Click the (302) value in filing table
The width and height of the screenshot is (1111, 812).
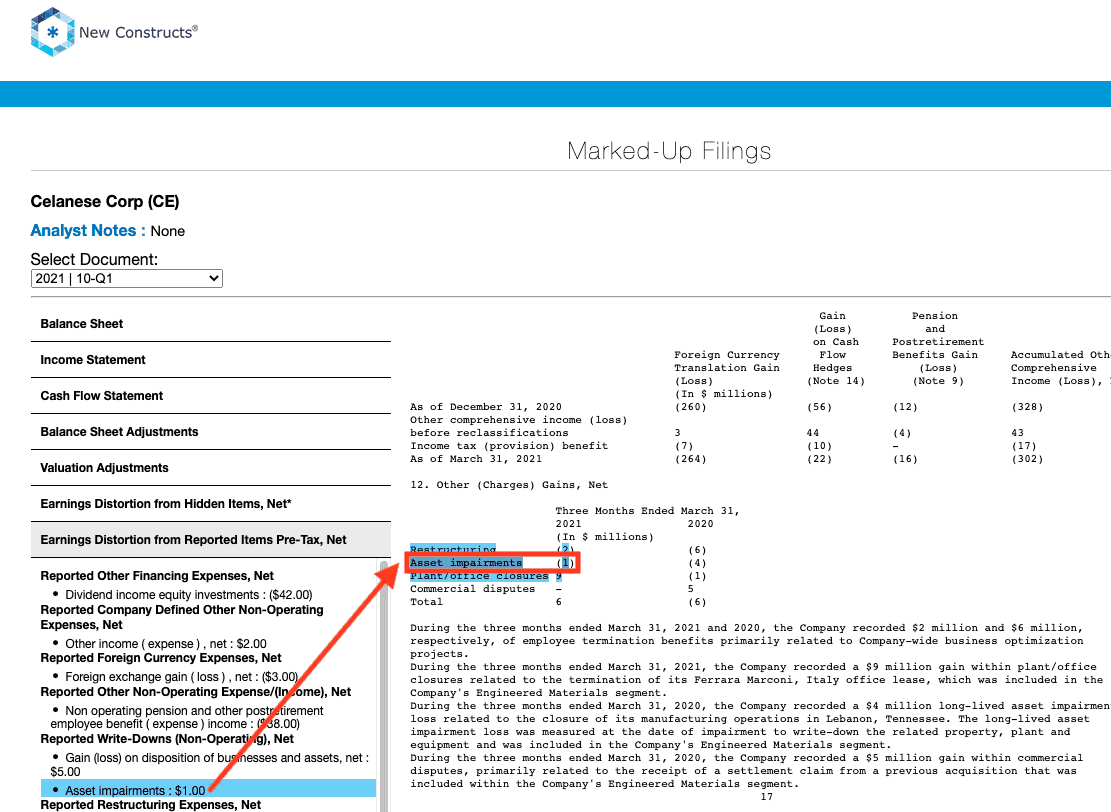1027,459
